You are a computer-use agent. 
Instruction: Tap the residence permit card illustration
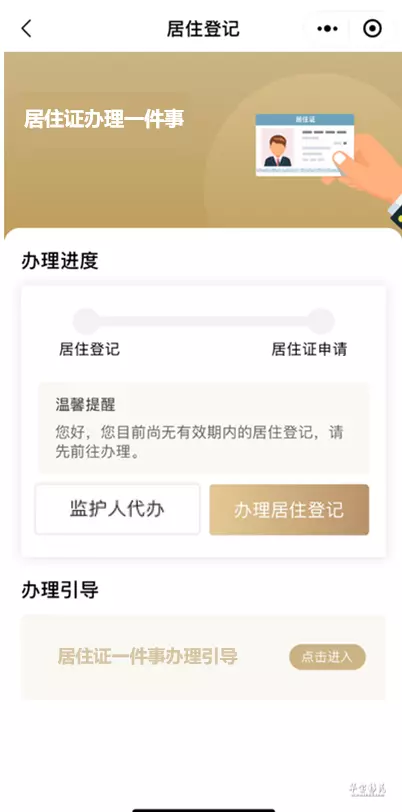pos(305,144)
